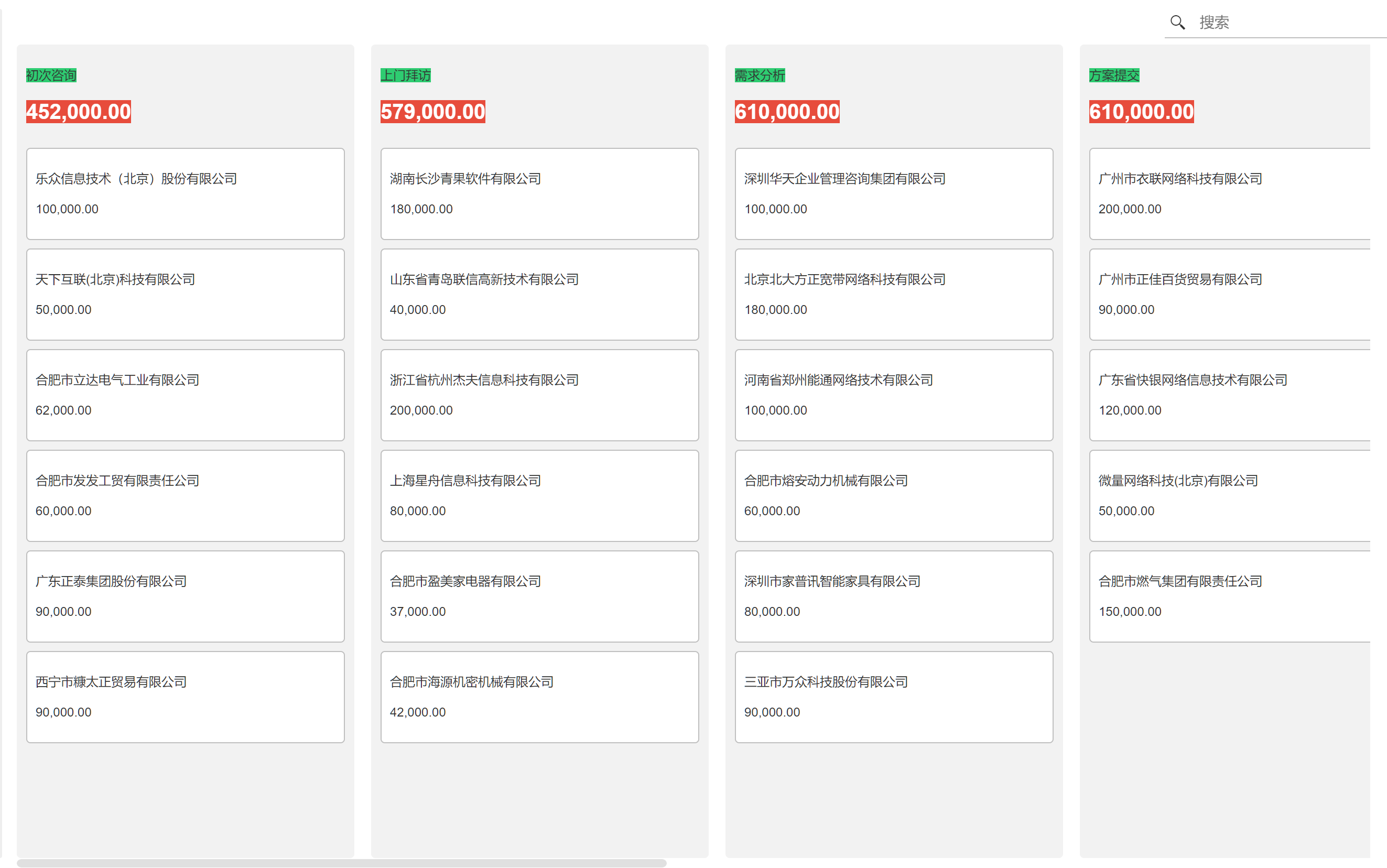The width and height of the screenshot is (1387, 868).
Task: Click the search magnifier icon
Action: pos(1177,23)
